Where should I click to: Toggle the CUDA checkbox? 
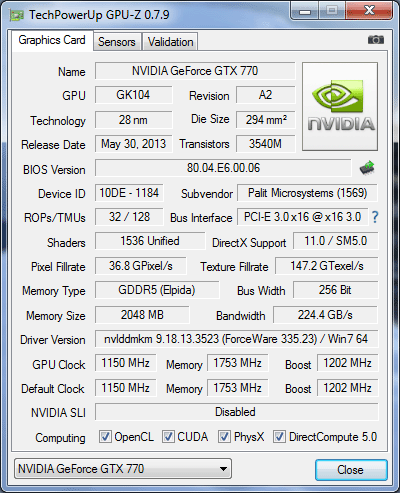click(168, 436)
